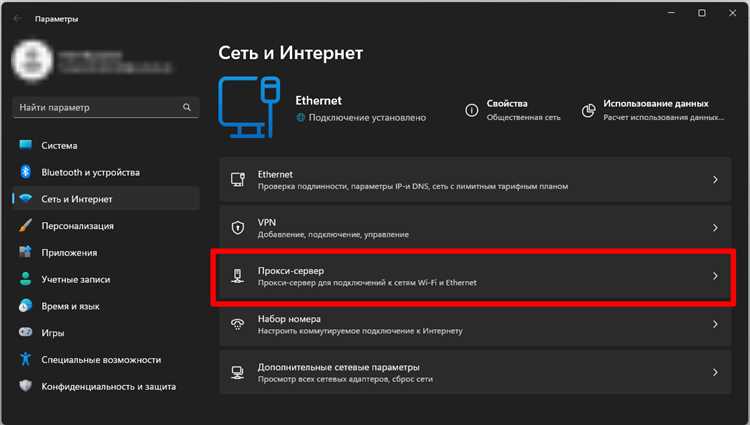This screenshot has width=750, height=425.
Task: Click the Учетные записи person icon
Action: click(x=25, y=279)
